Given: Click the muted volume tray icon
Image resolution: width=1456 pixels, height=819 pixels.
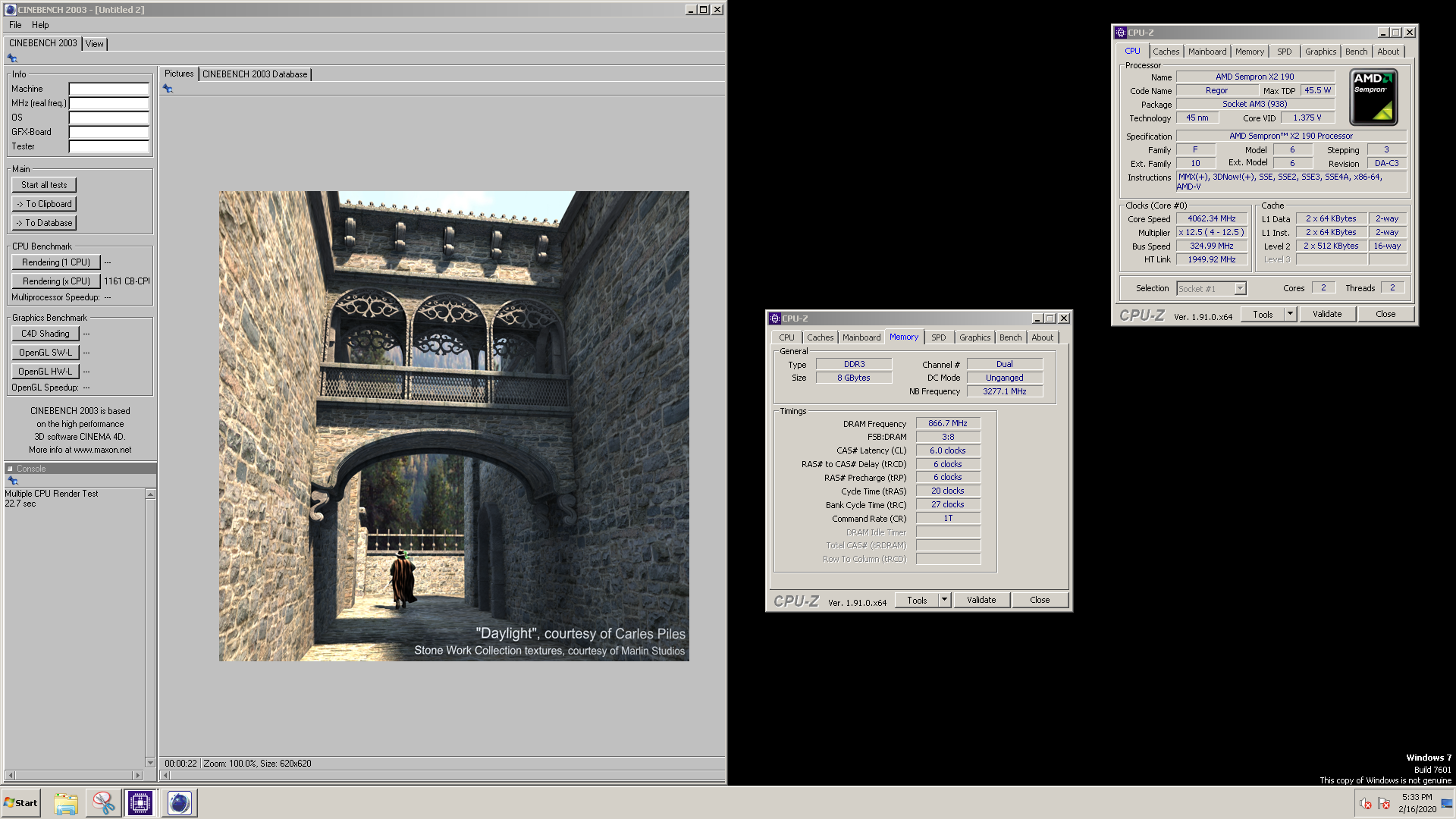Looking at the screenshot, I should point(1366,804).
